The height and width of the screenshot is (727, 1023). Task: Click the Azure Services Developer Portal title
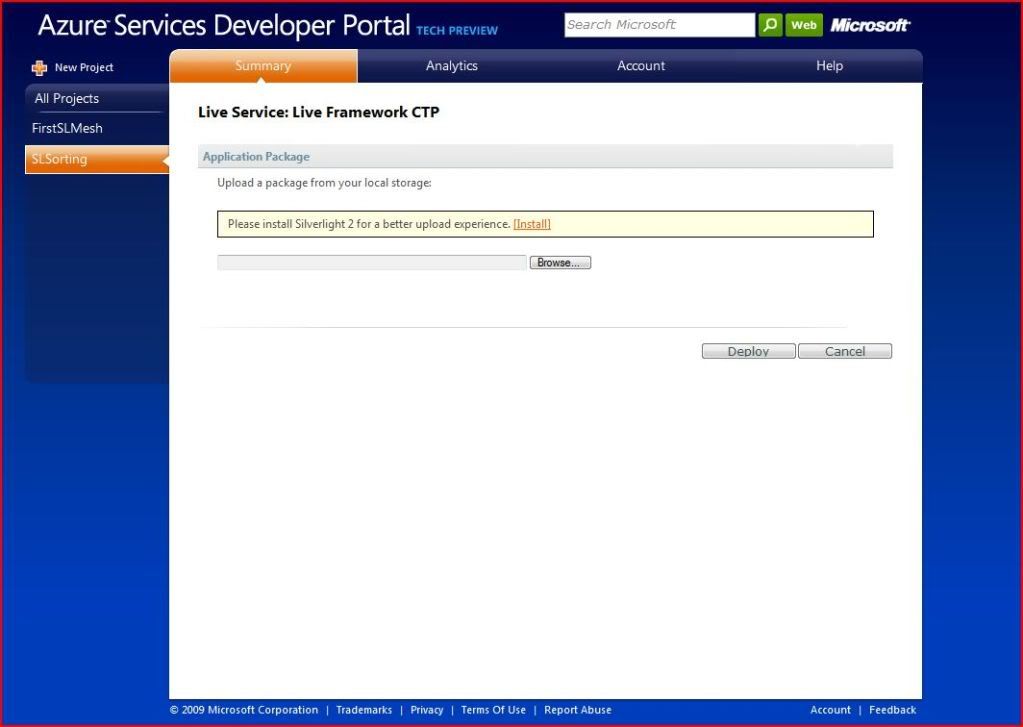click(224, 25)
